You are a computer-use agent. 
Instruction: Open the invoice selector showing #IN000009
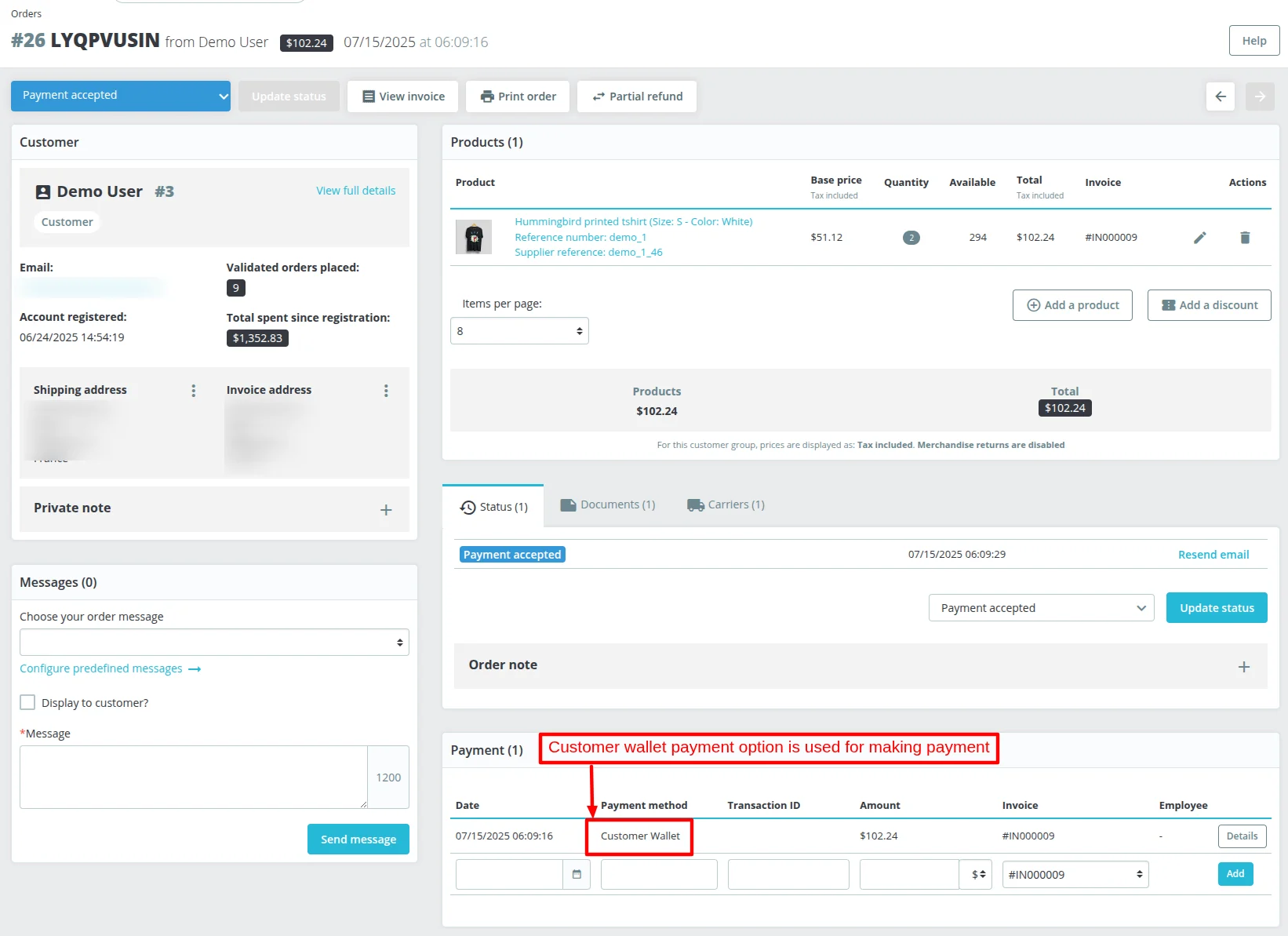1075,874
